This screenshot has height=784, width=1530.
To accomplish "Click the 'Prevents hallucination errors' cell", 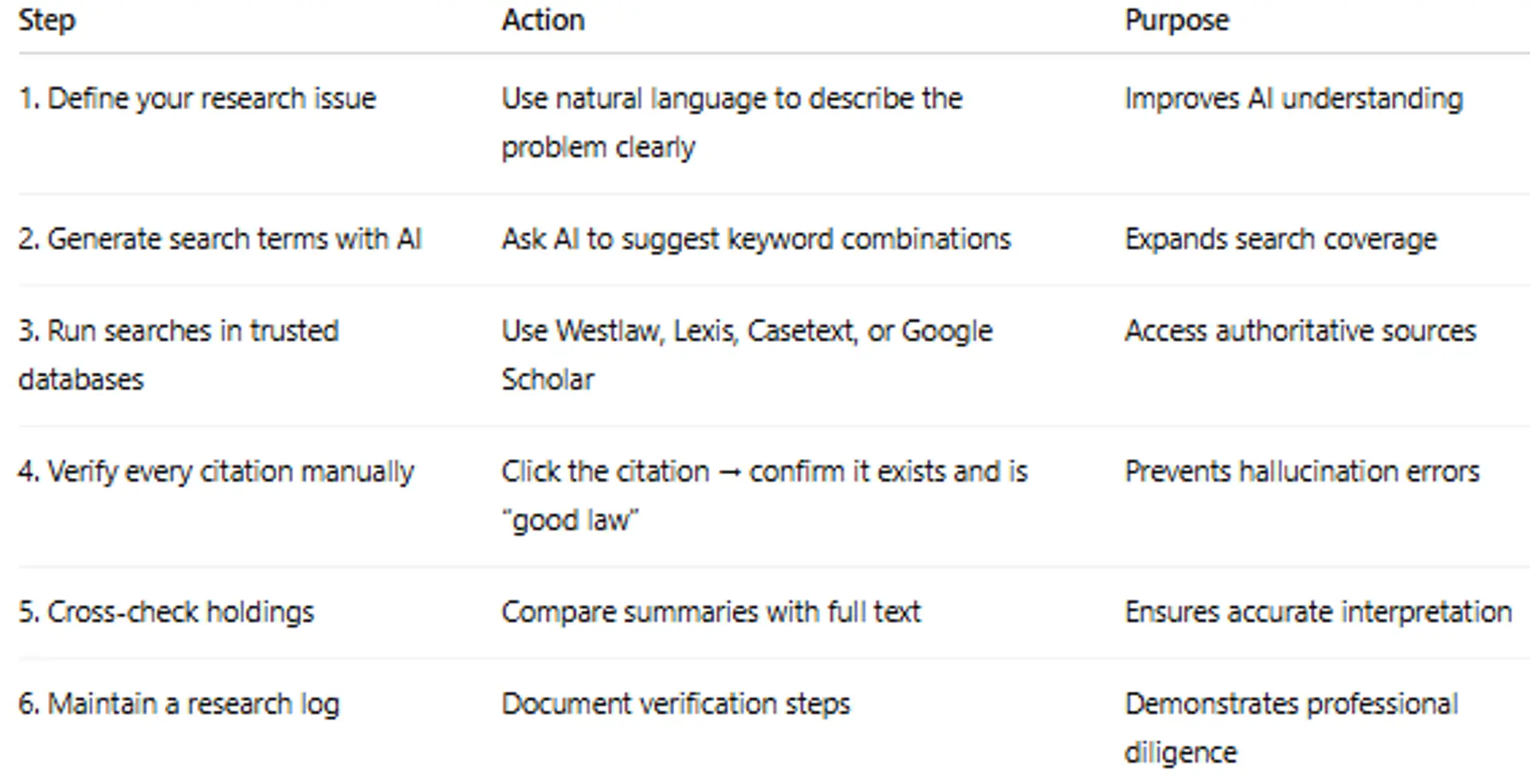I will 1301,472.
